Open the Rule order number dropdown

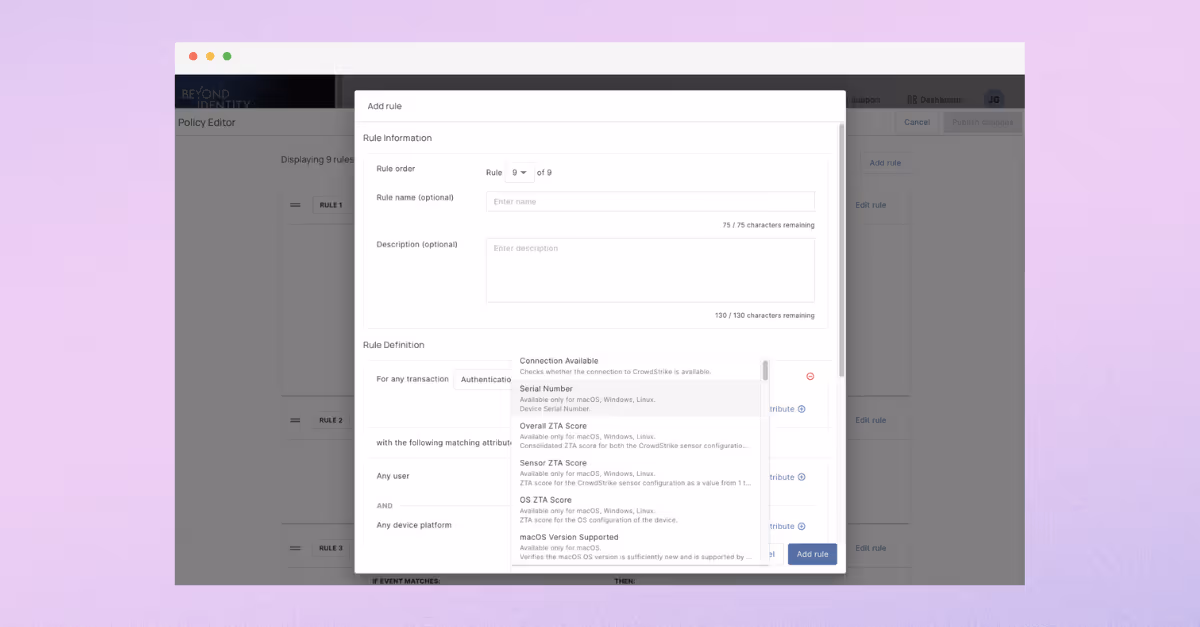pyautogui.click(x=520, y=172)
